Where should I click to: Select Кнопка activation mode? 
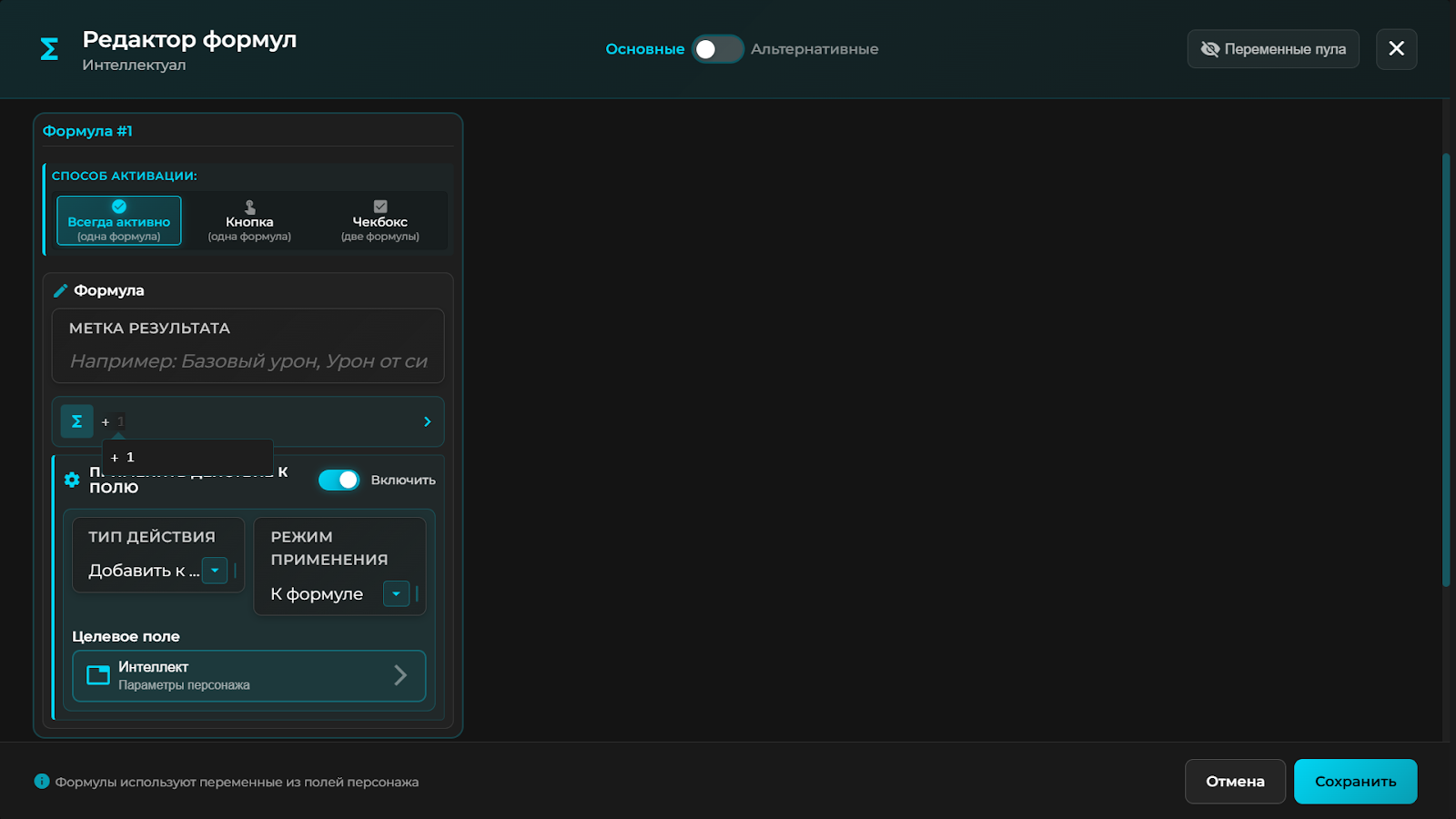[x=249, y=221]
